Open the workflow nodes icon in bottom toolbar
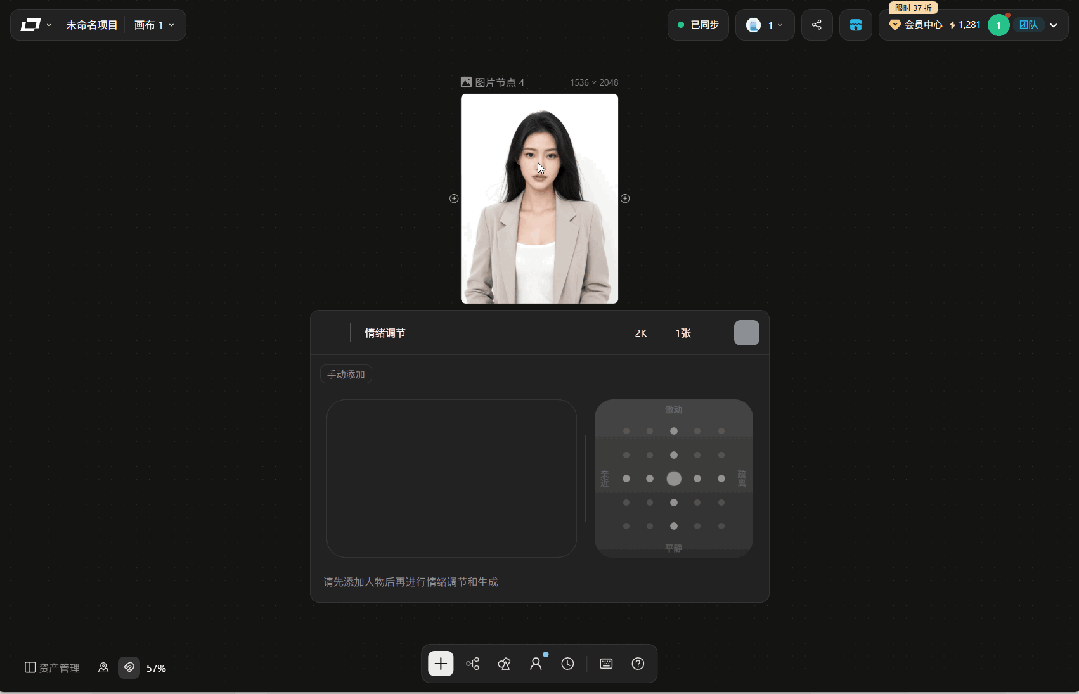Screen dimensions: 1079x694 click(473, 664)
